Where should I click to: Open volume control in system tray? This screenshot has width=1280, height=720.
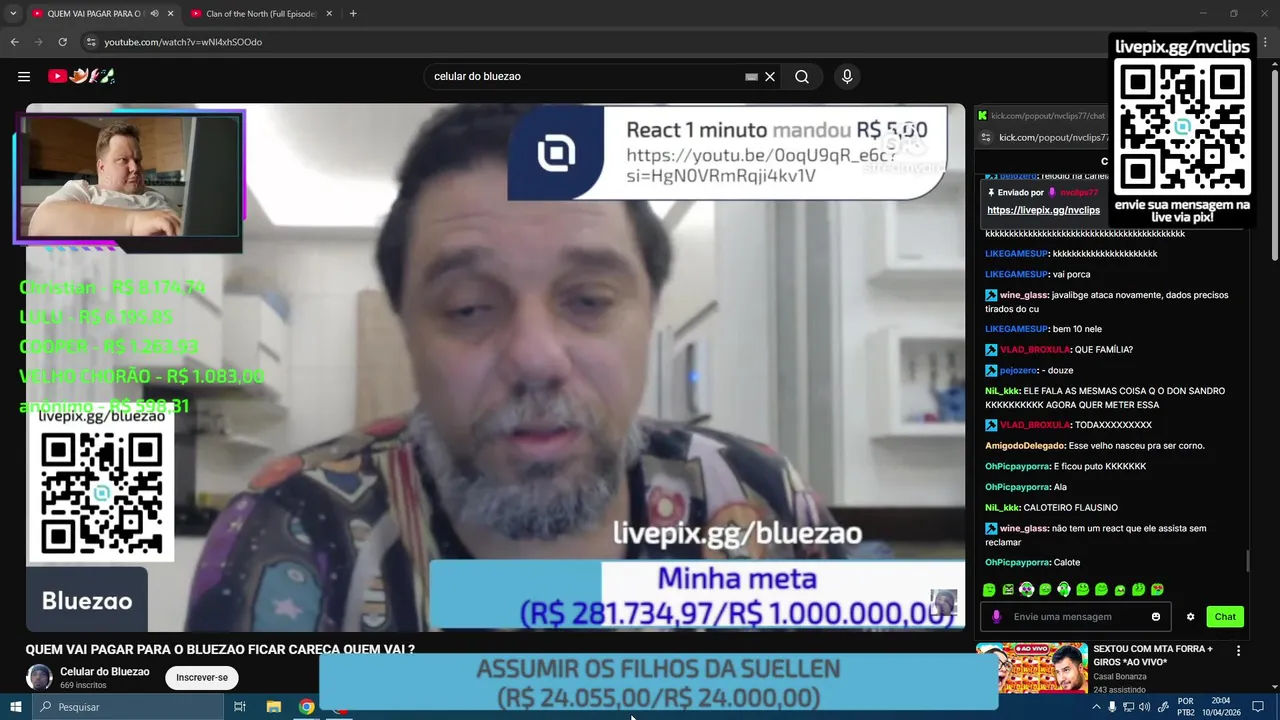[x=1144, y=707]
